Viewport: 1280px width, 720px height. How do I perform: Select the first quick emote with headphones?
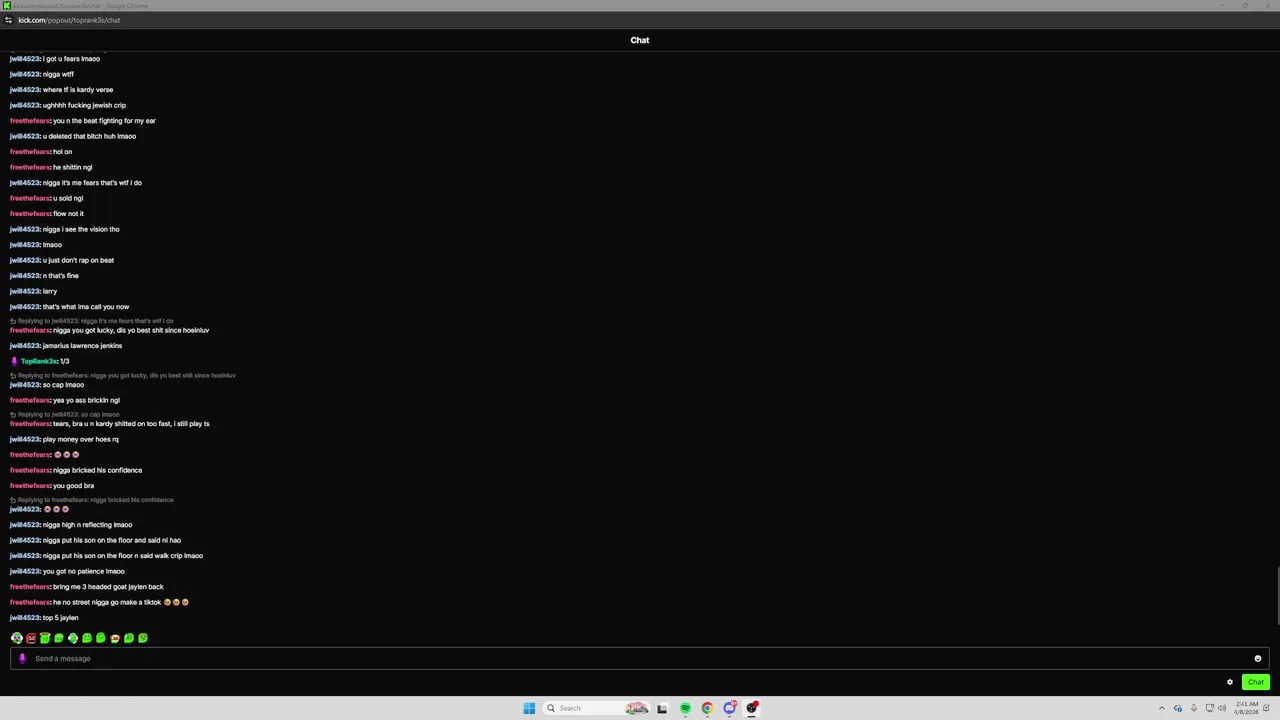(x=17, y=638)
